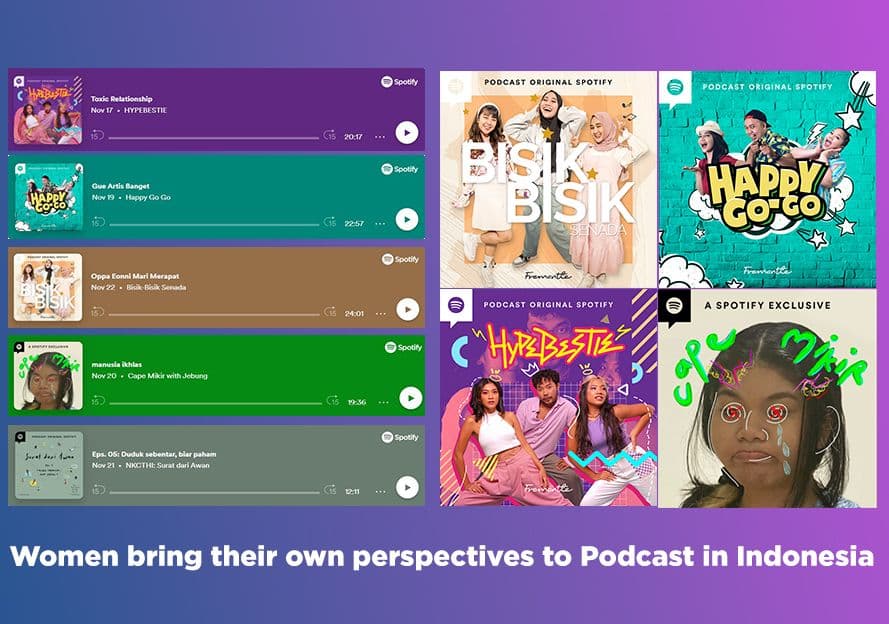Click Happy Go-Go thumbnail in teal player
Screen dimensions: 889x624
point(48,197)
